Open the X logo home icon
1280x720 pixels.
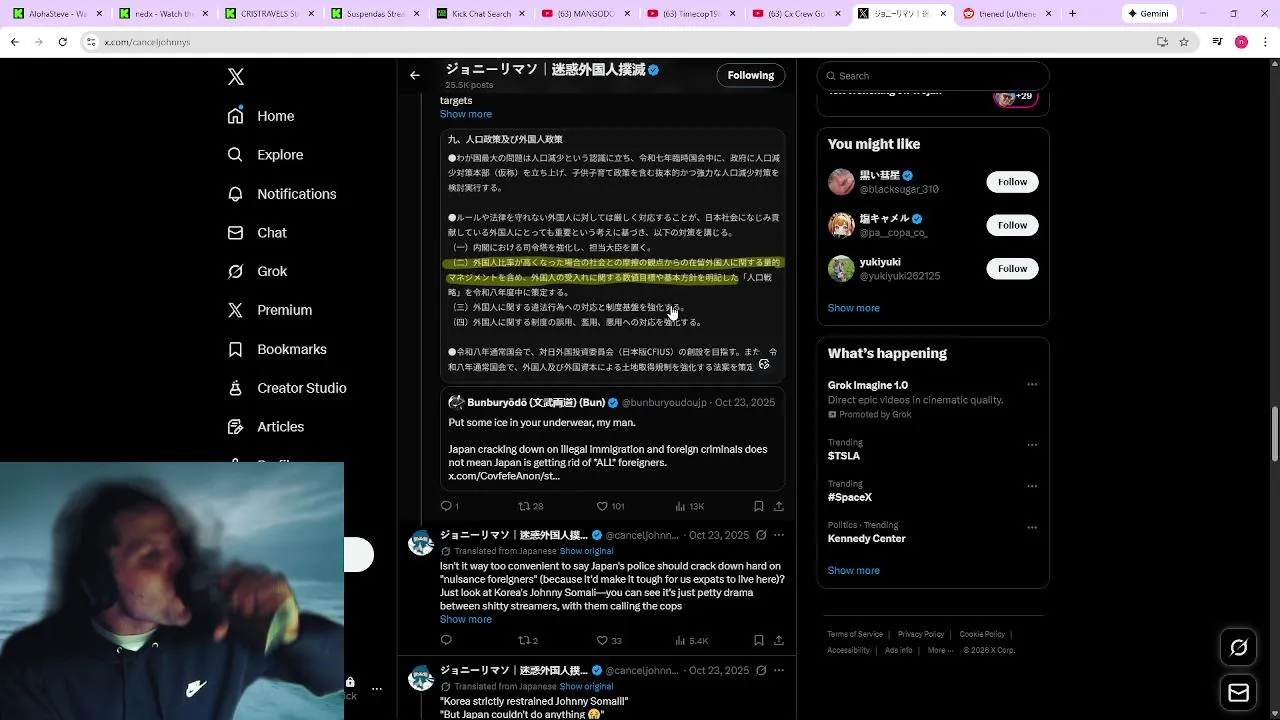(x=236, y=77)
